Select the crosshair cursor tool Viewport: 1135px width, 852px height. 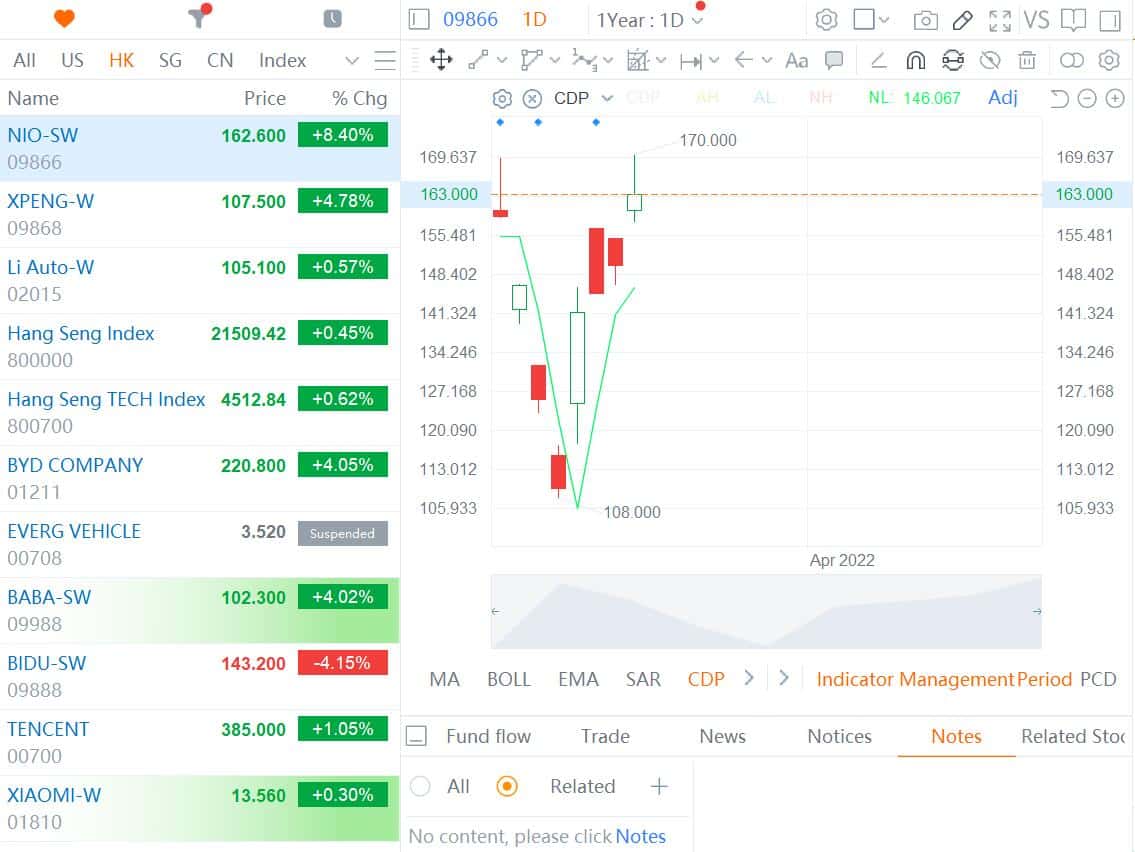coord(440,60)
